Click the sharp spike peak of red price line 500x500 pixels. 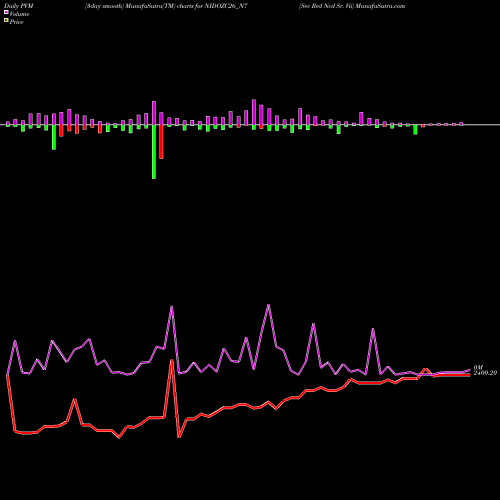pyautogui.click(x=171, y=361)
